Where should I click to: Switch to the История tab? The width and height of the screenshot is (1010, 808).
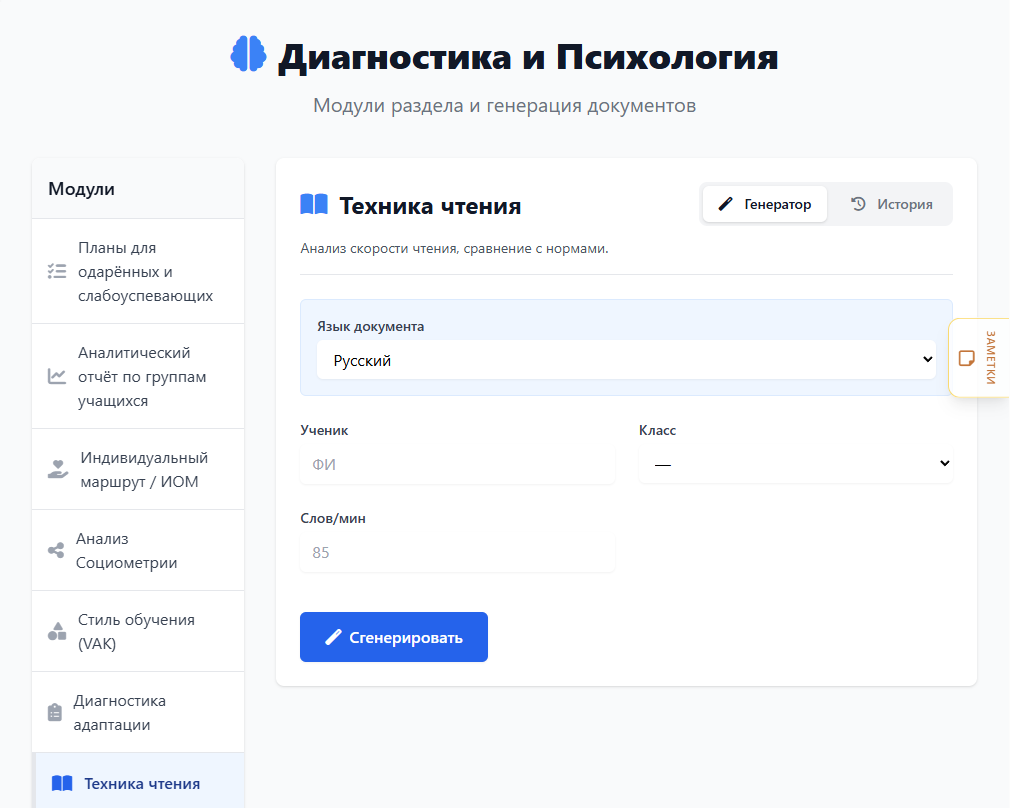(x=891, y=204)
